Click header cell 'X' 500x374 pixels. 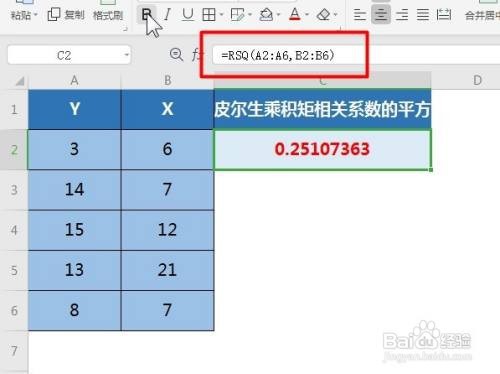(167, 109)
